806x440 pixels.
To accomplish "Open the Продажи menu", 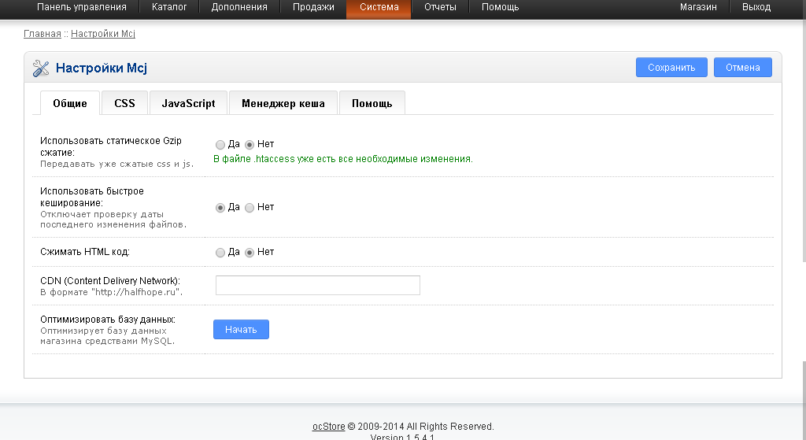I will click(314, 7).
